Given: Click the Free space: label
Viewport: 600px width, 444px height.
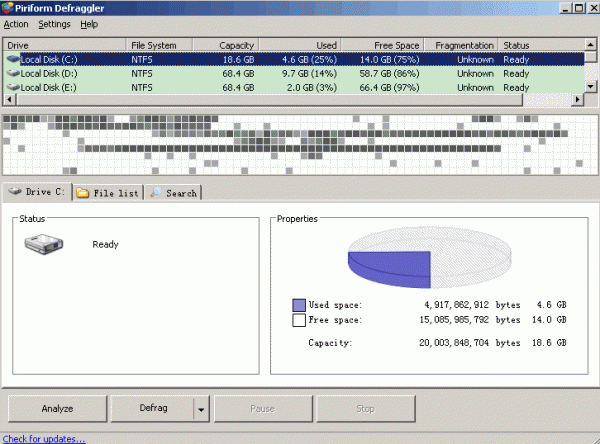Looking at the screenshot, I should coord(335,320).
